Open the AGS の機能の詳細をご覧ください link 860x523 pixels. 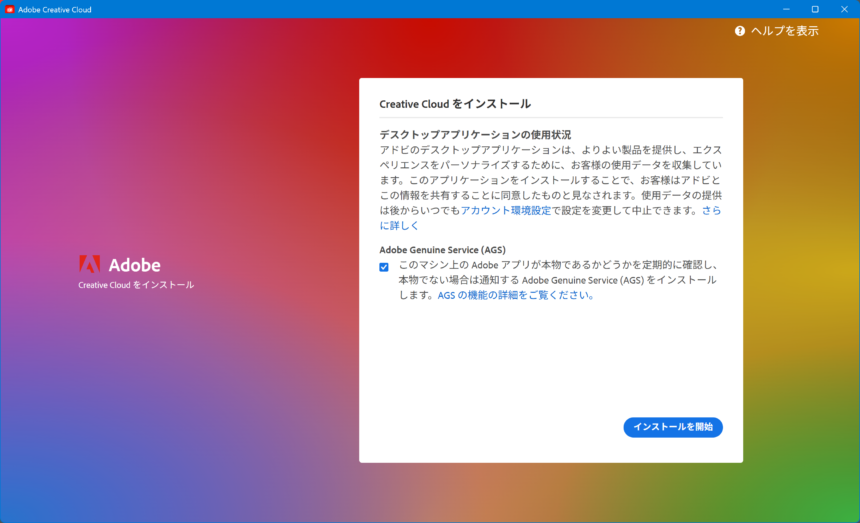(x=516, y=295)
